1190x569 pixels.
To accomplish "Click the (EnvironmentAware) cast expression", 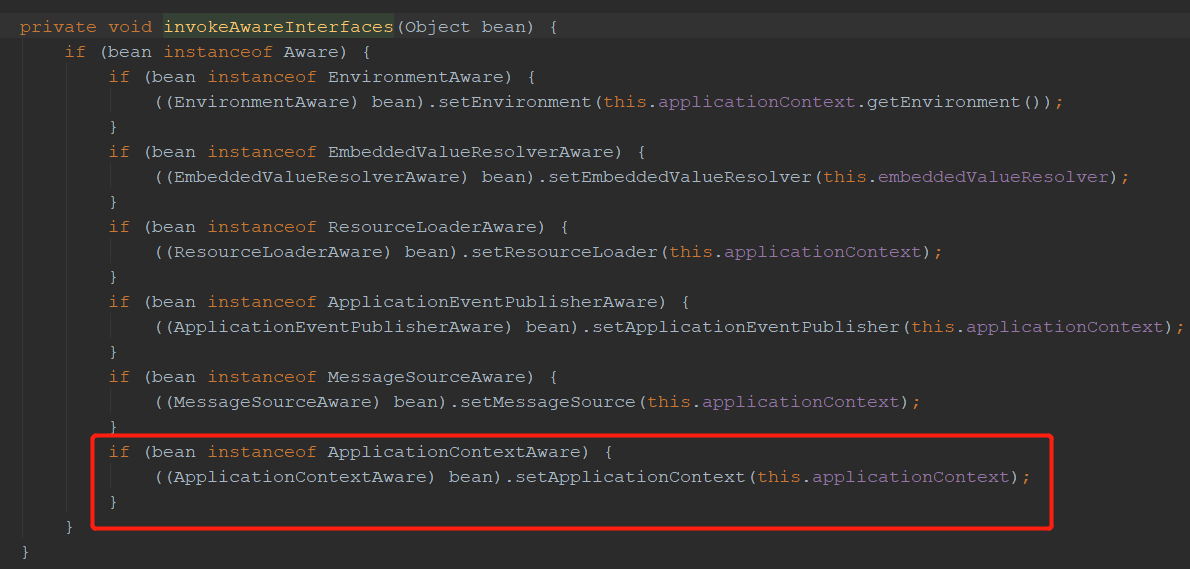I will [x=262, y=102].
